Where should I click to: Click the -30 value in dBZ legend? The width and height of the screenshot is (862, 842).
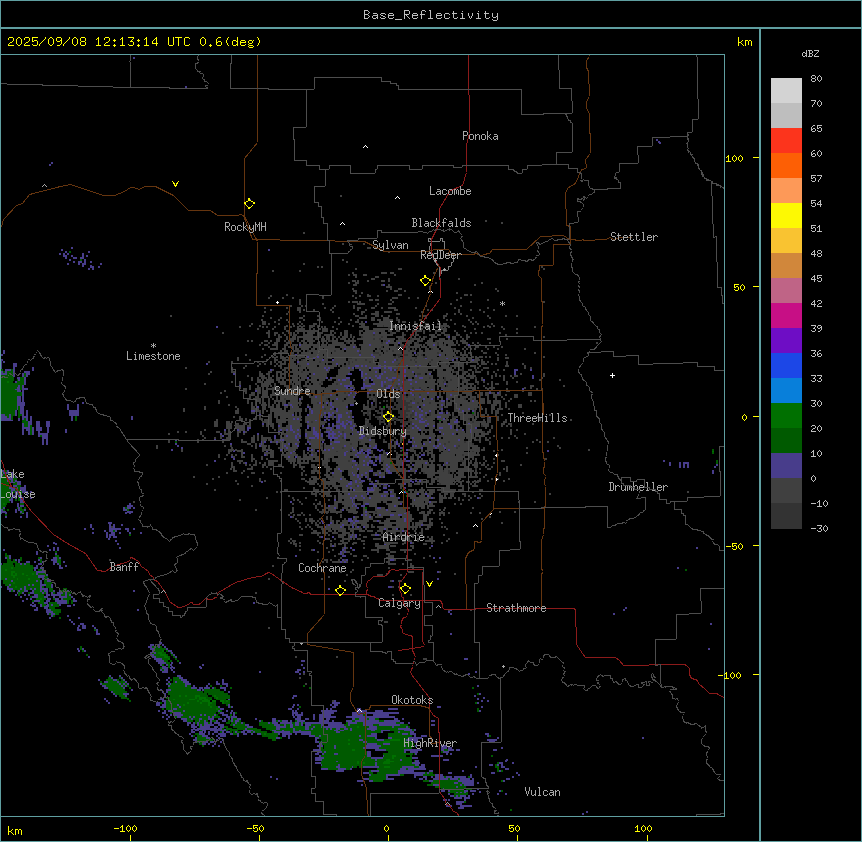point(819,528)
